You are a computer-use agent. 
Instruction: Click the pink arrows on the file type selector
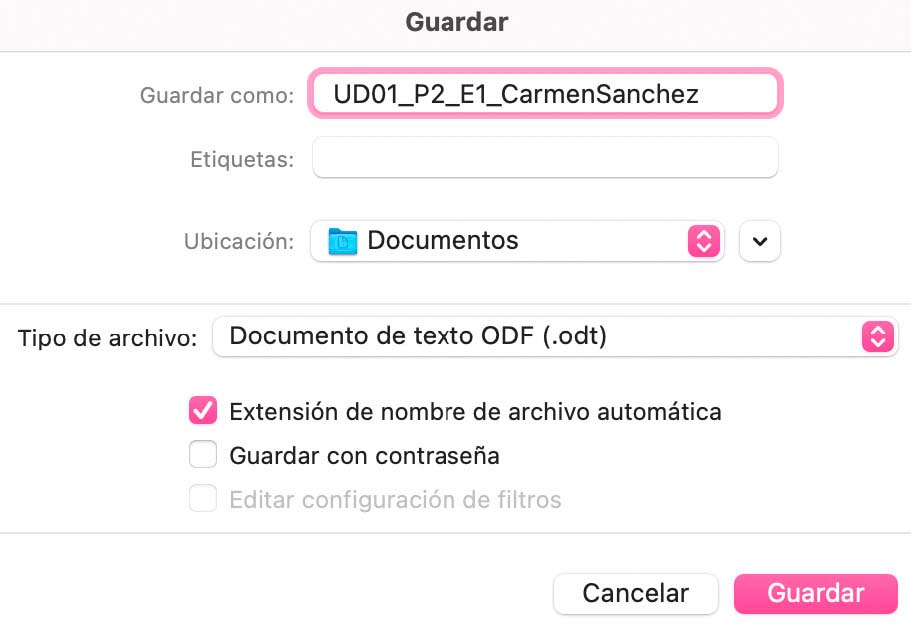click(876, 337)
